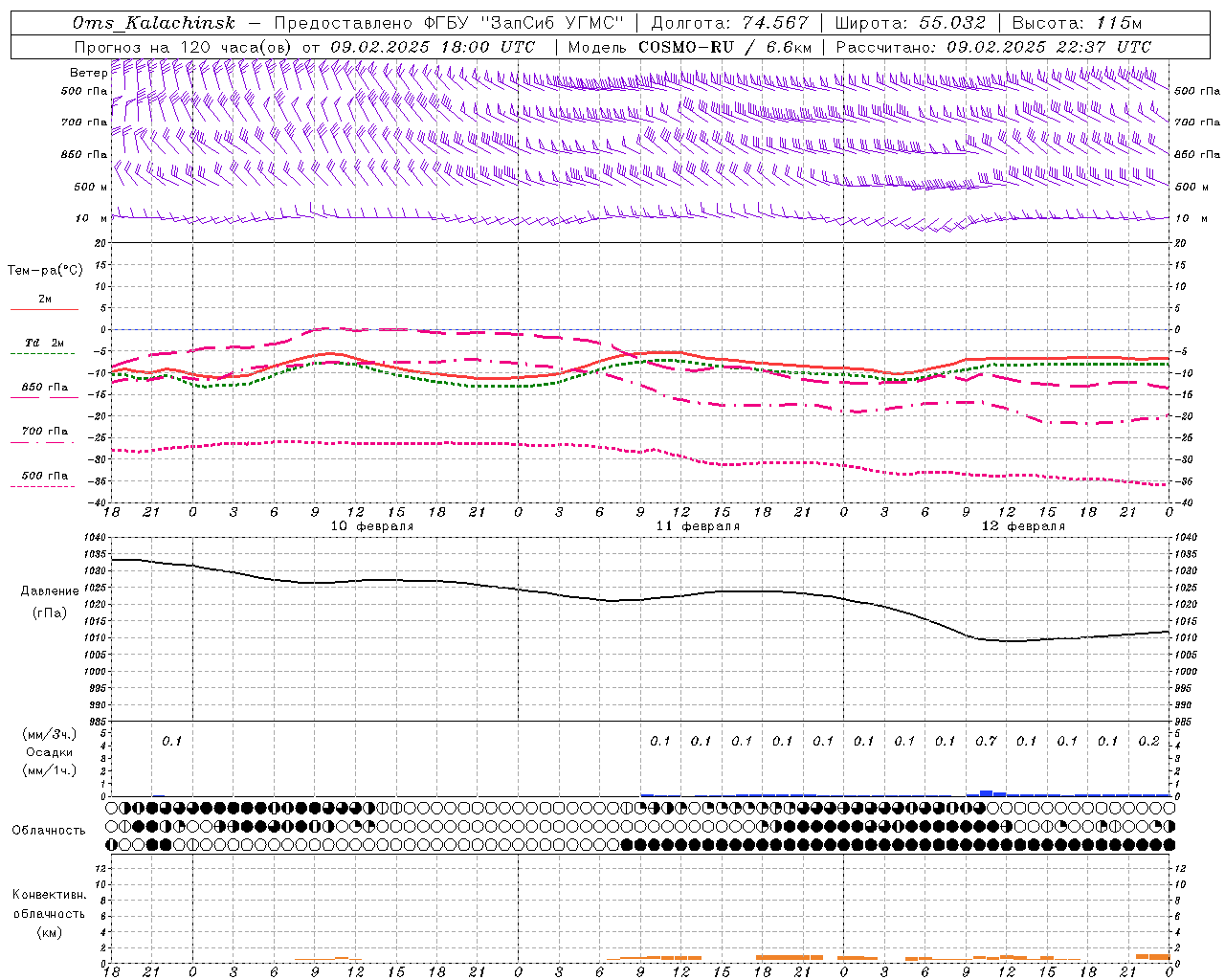Click the Давление pressure panel label
Viewport: 1225px width, 980px height.
tap(50, 590)
